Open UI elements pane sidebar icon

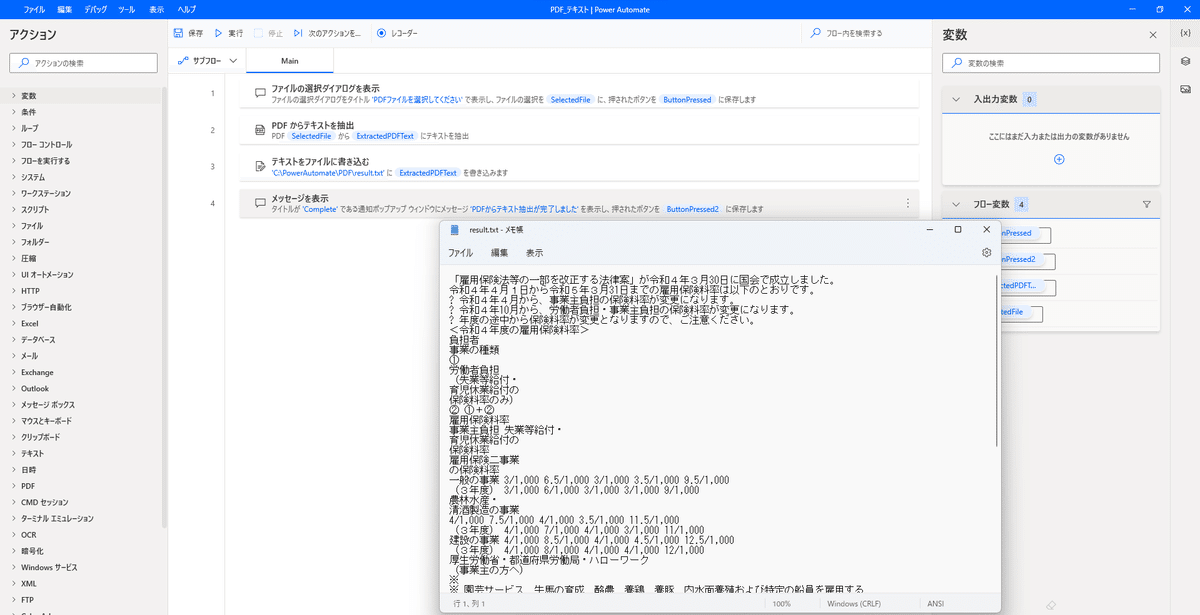pyautogui.click(x=1185, y=61)
